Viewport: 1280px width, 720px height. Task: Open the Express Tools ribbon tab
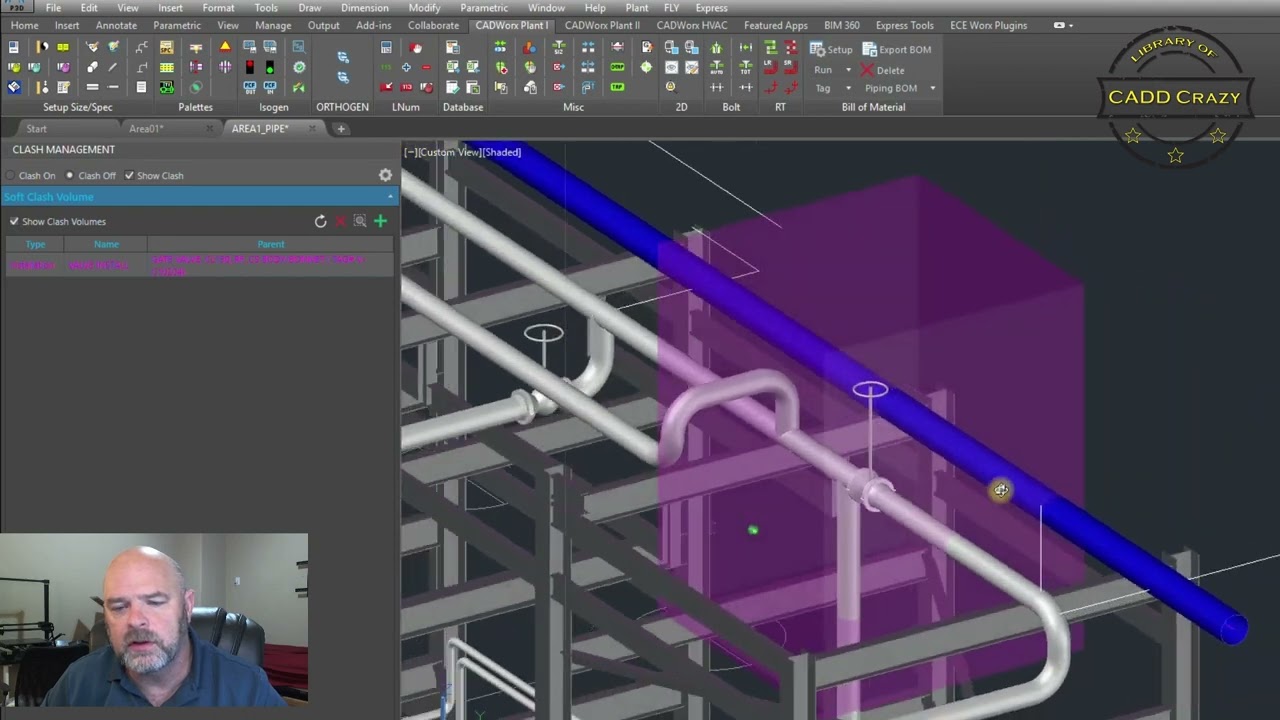(x=904, y=25)
